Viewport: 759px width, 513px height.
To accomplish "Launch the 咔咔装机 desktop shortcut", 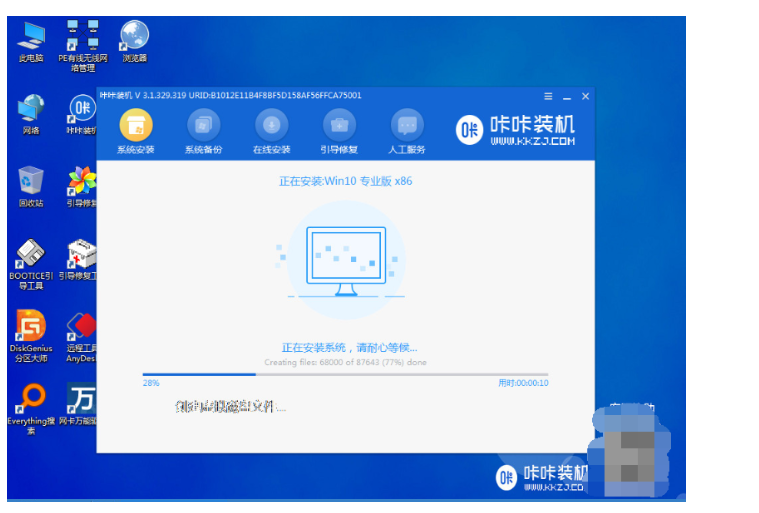I will [82, 114].
